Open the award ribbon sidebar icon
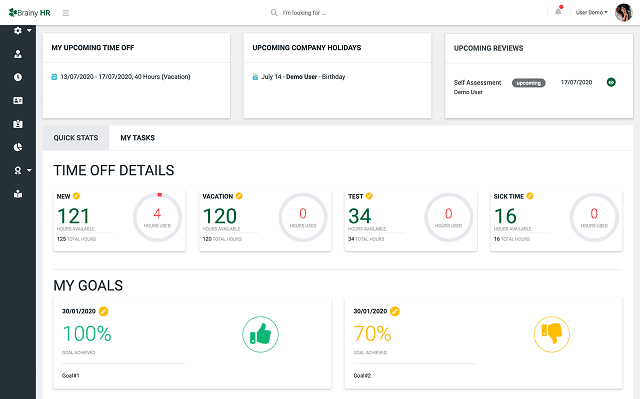This screenshot has width=640, height=399. click(x=18, y=171)
